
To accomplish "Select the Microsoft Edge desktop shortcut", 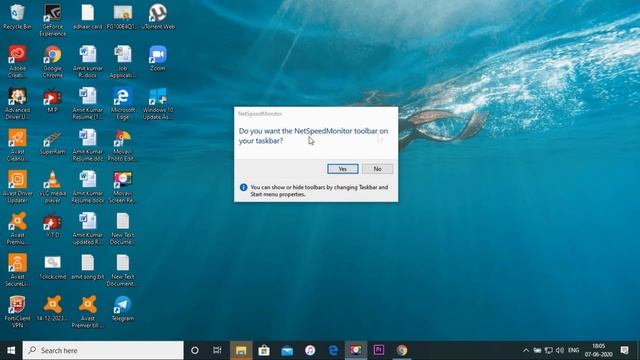I will [123, 104].
